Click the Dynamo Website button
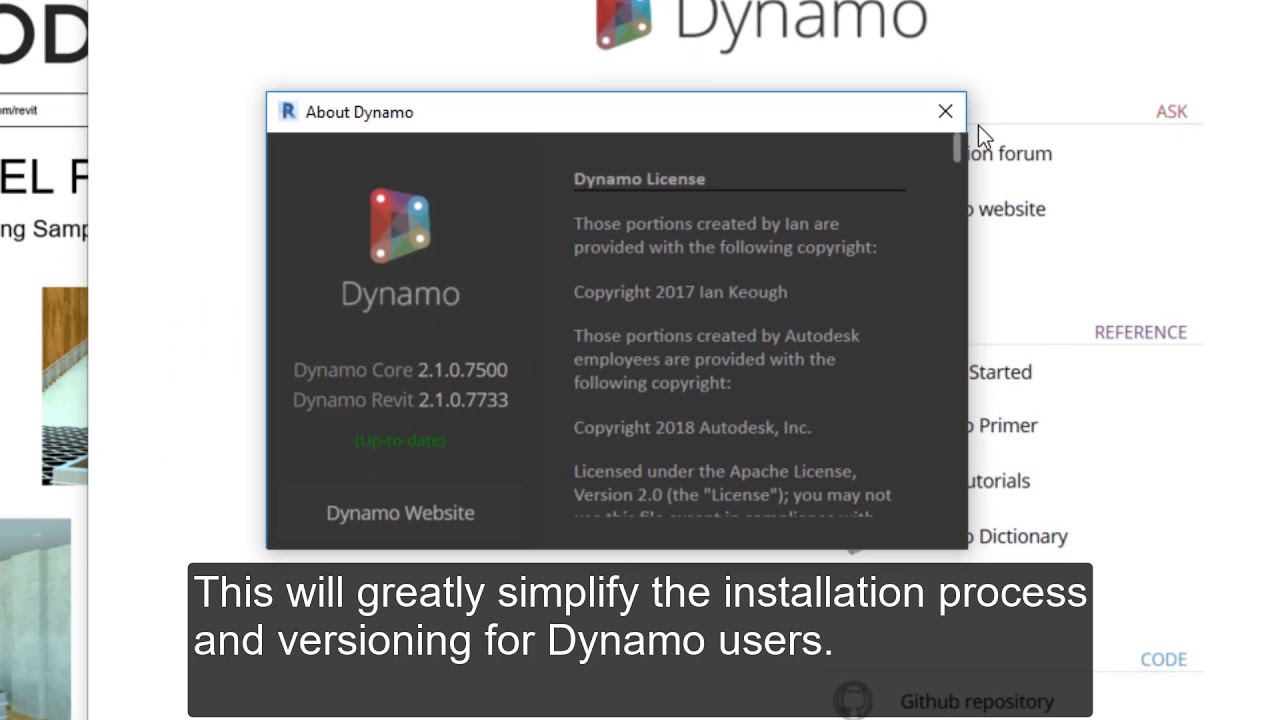Viewport: 1280px width, 720px height. pyautogui.click(x=400, y=513)
